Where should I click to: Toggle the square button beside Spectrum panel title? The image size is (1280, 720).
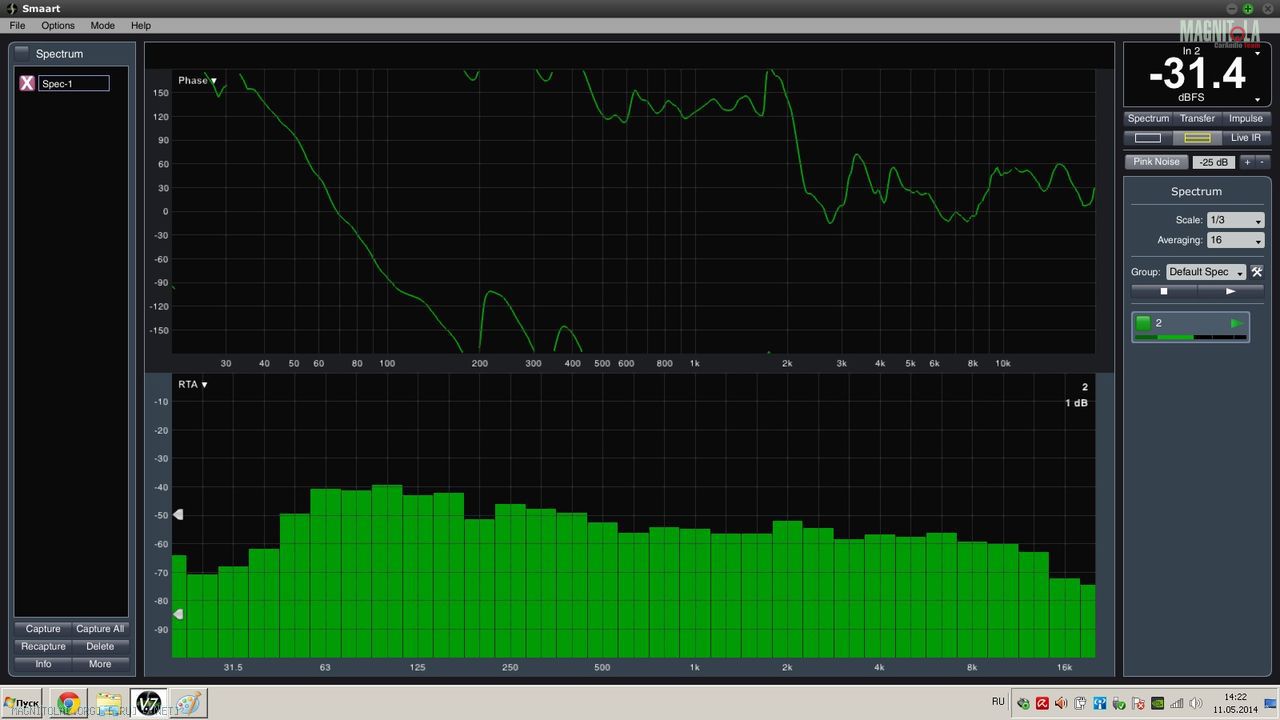tap(22, 53)
